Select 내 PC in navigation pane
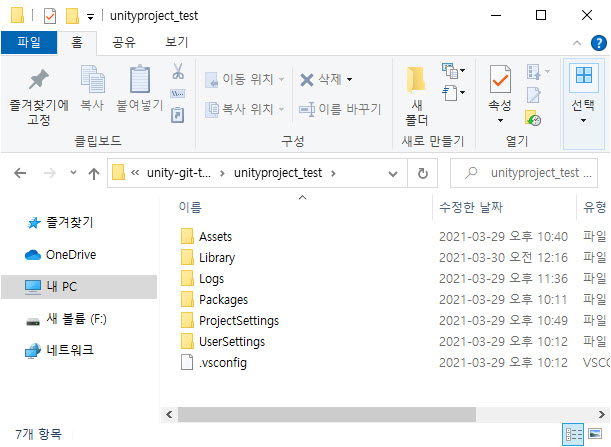611x447 pixels. point(79,287)
